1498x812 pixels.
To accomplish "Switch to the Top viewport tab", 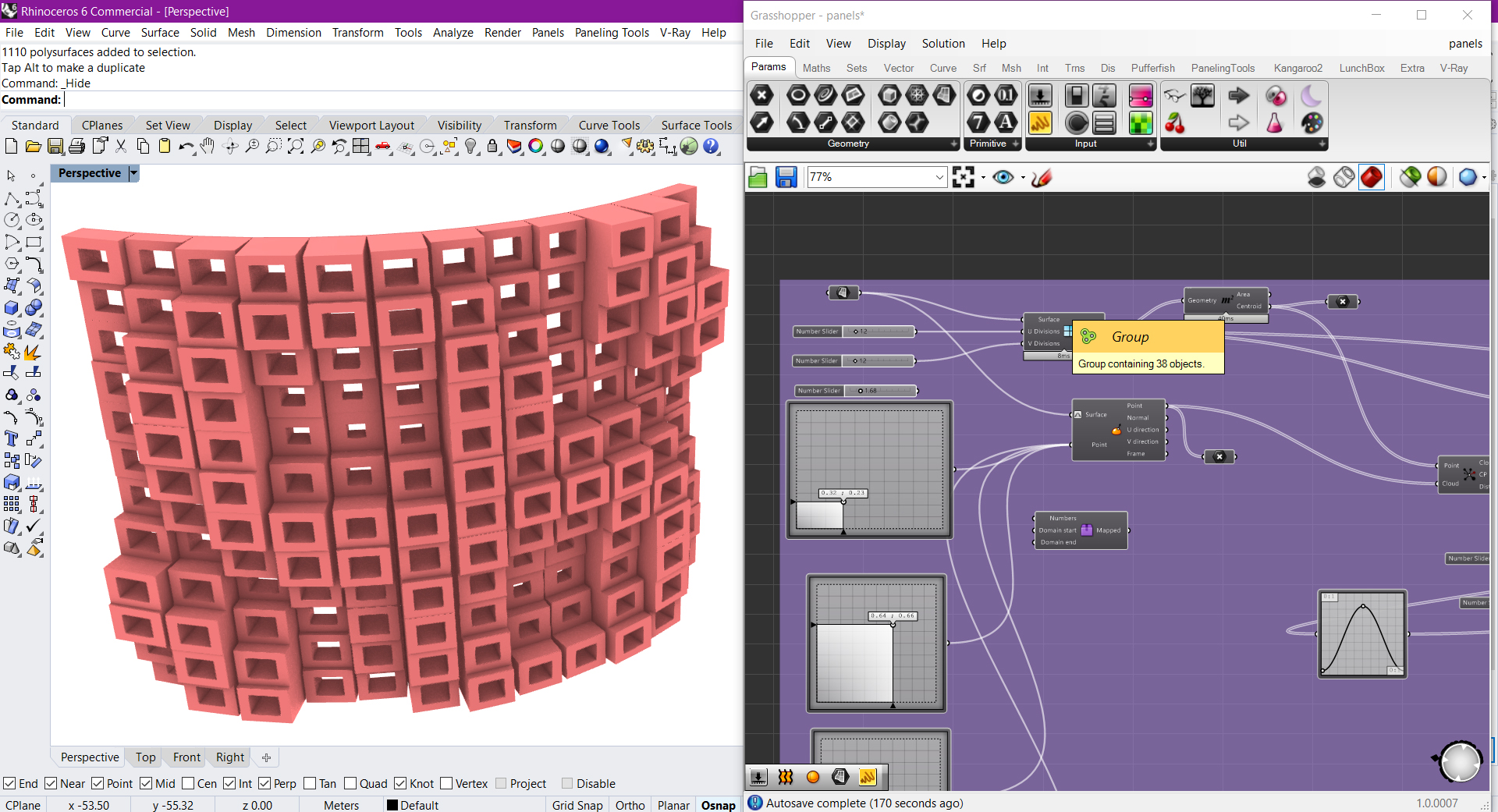I will pos(145,757).
